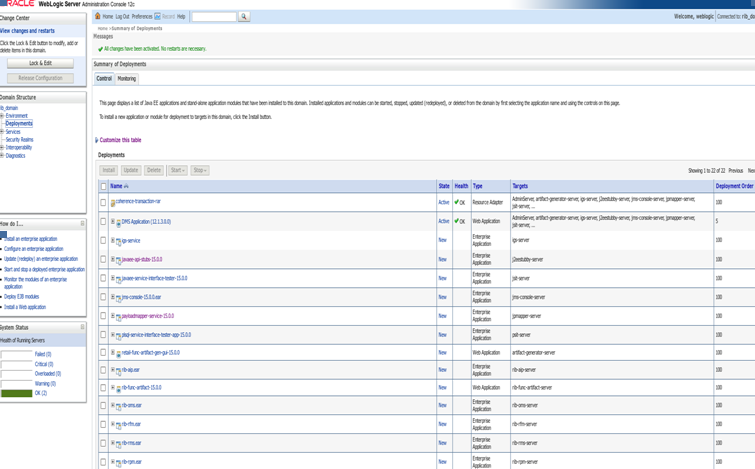Click the magnifier search button
Image resolution: width=755 pixels, height=469 pixels.
click(244, 17)
